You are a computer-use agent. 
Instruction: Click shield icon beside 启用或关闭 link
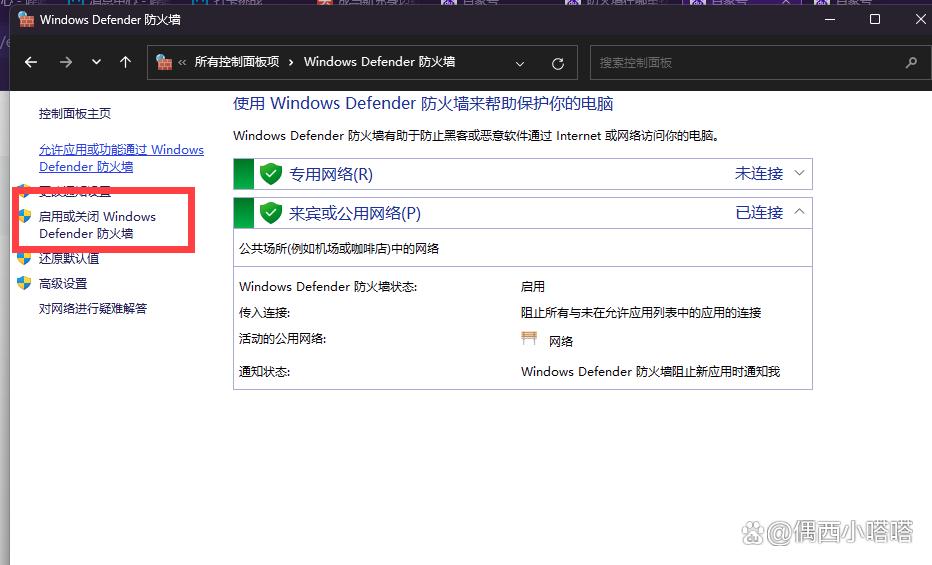click(24, 216)
